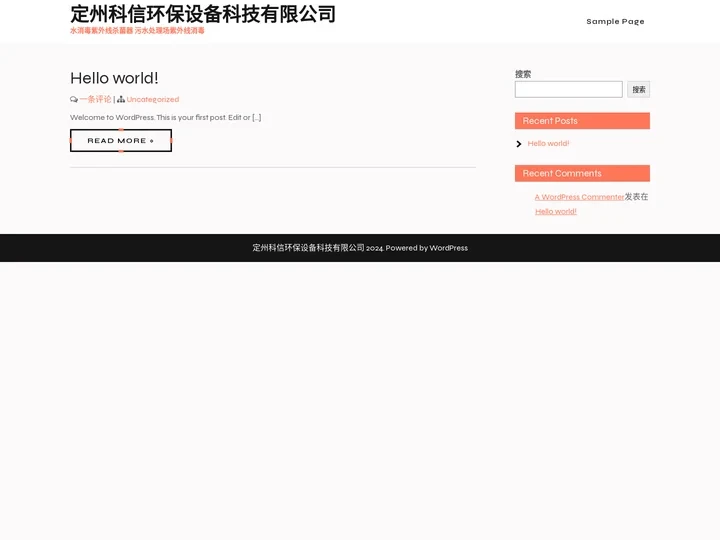This screenshot has width=720, height=540.
Task: Click the 搜索 label above search box
Action: [523, 74]
